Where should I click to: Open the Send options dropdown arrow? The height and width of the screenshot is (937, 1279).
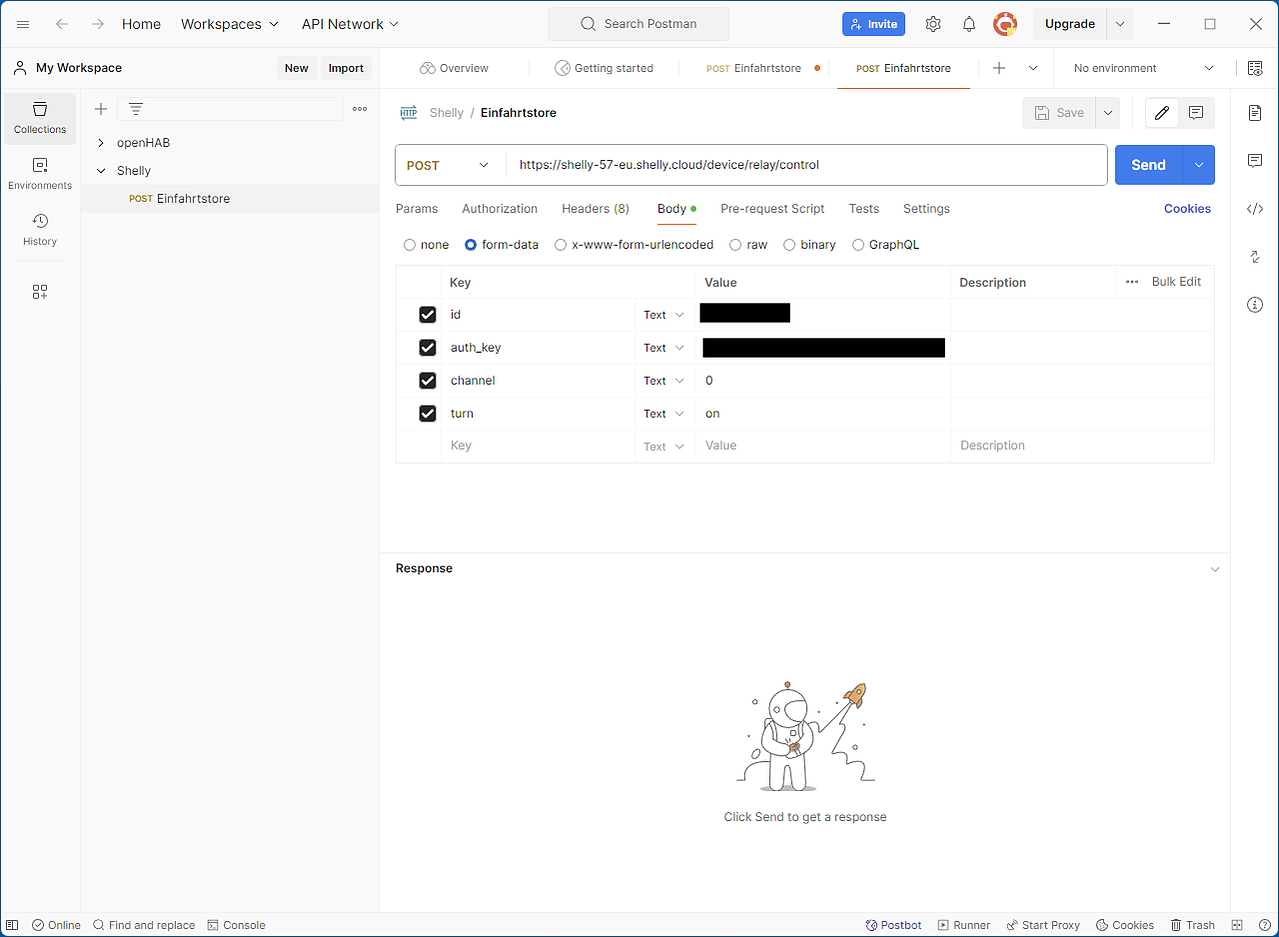(x=1199, y=165)
